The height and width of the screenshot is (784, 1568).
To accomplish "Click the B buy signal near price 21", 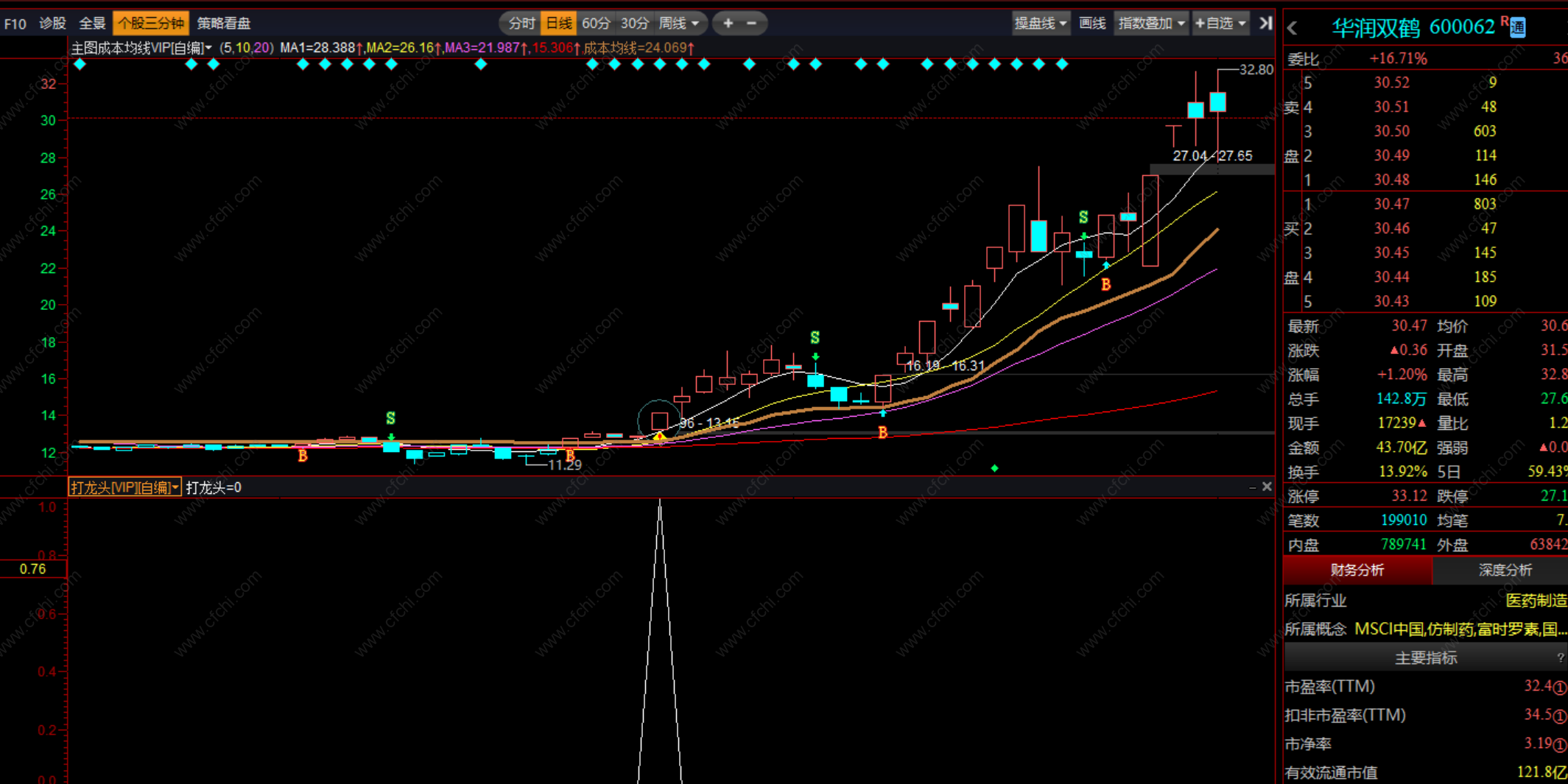I will pos(1105,284).
